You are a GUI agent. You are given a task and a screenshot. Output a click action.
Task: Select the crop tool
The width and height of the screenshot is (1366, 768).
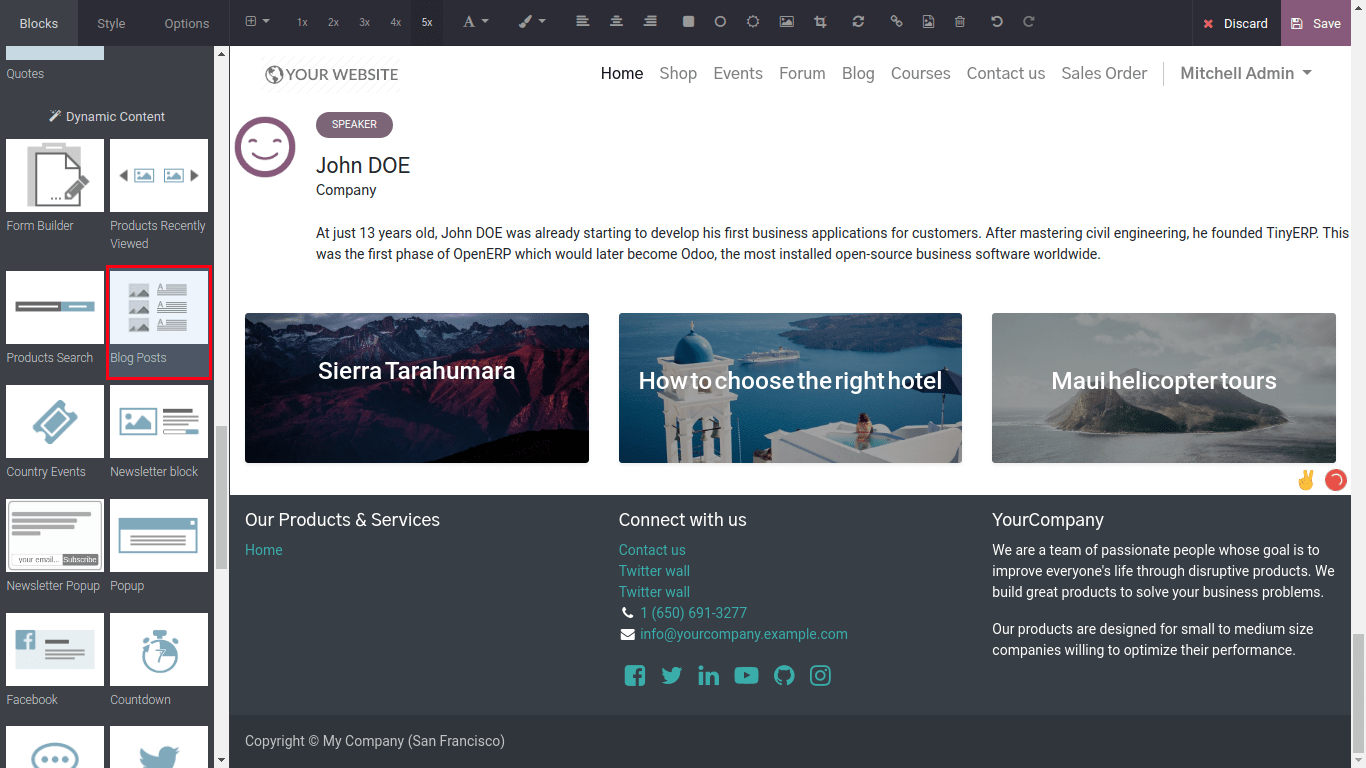point(820,22)
